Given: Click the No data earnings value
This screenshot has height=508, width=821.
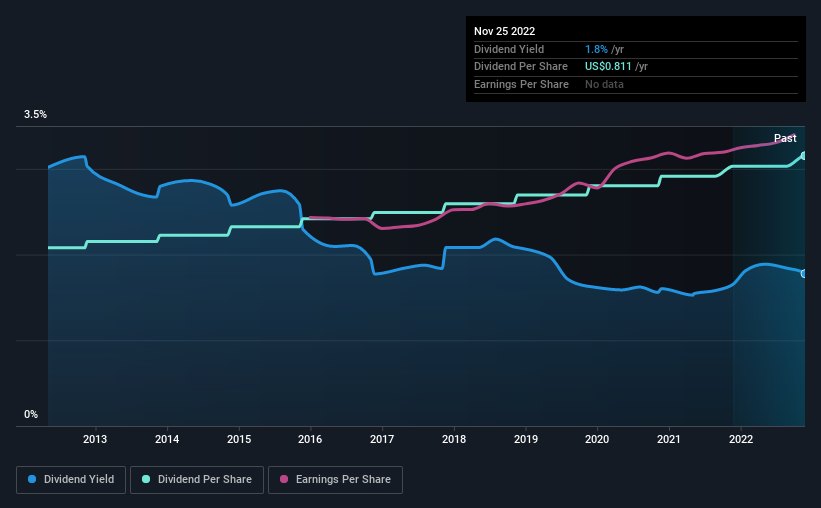Looking at the screenshot, I should 604,84.
